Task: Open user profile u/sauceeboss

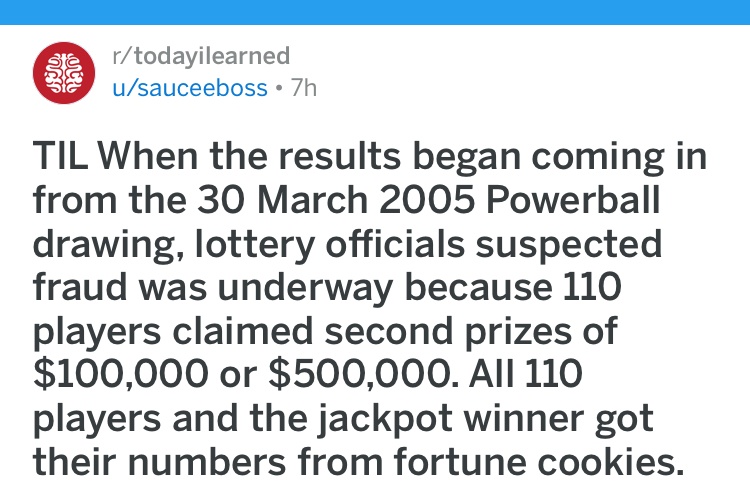Action: (x=189, y=88)
